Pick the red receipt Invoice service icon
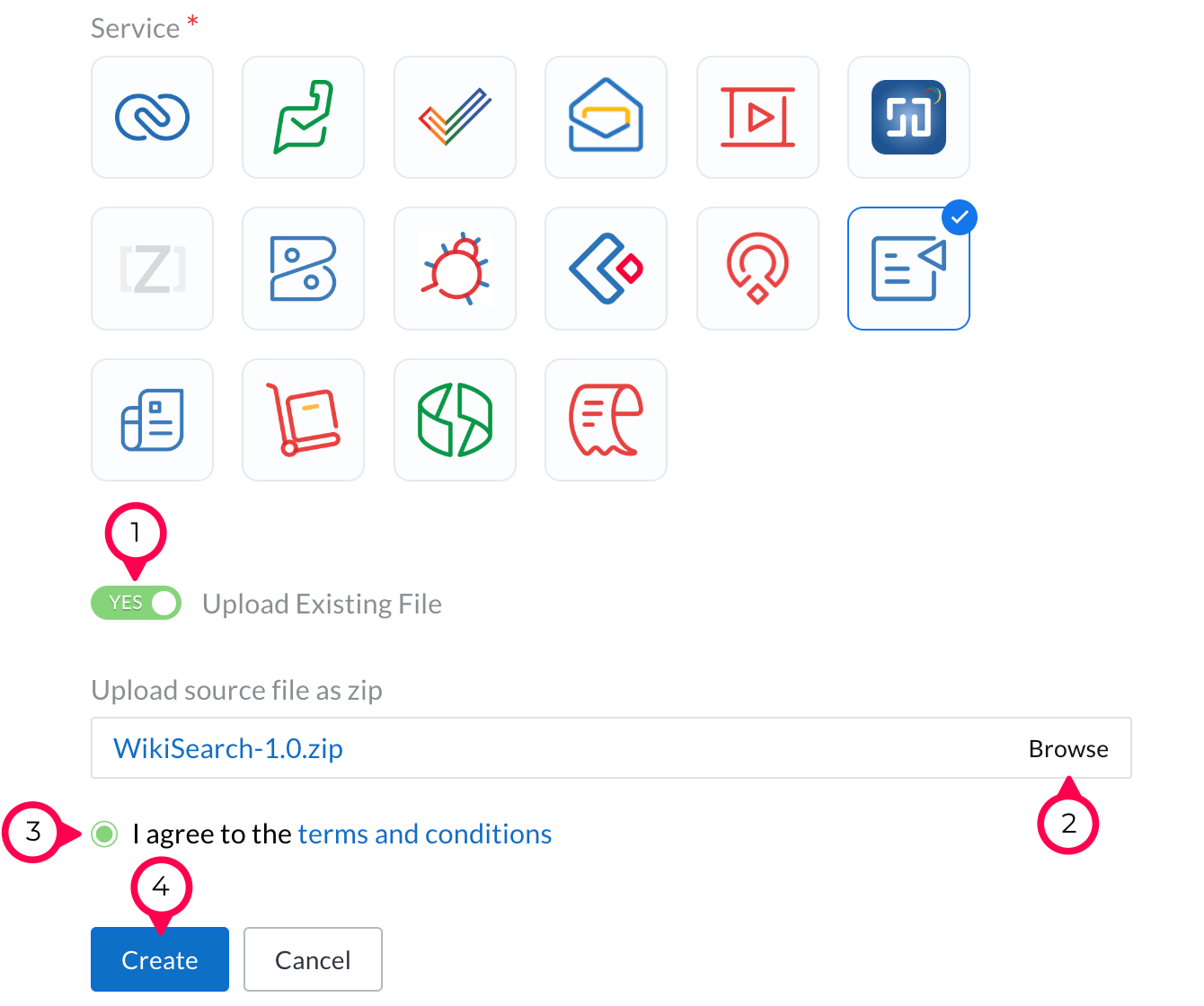 tap(606, 419)
